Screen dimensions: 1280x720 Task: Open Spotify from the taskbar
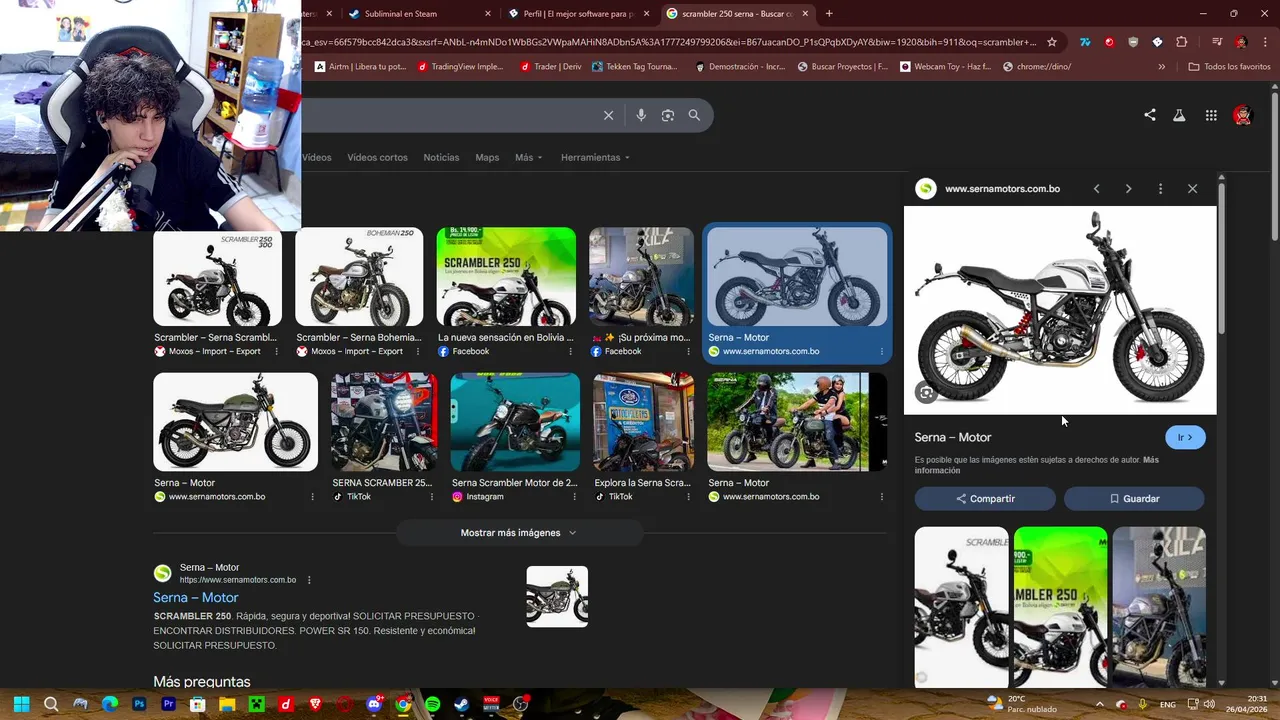tap(432, 704)
